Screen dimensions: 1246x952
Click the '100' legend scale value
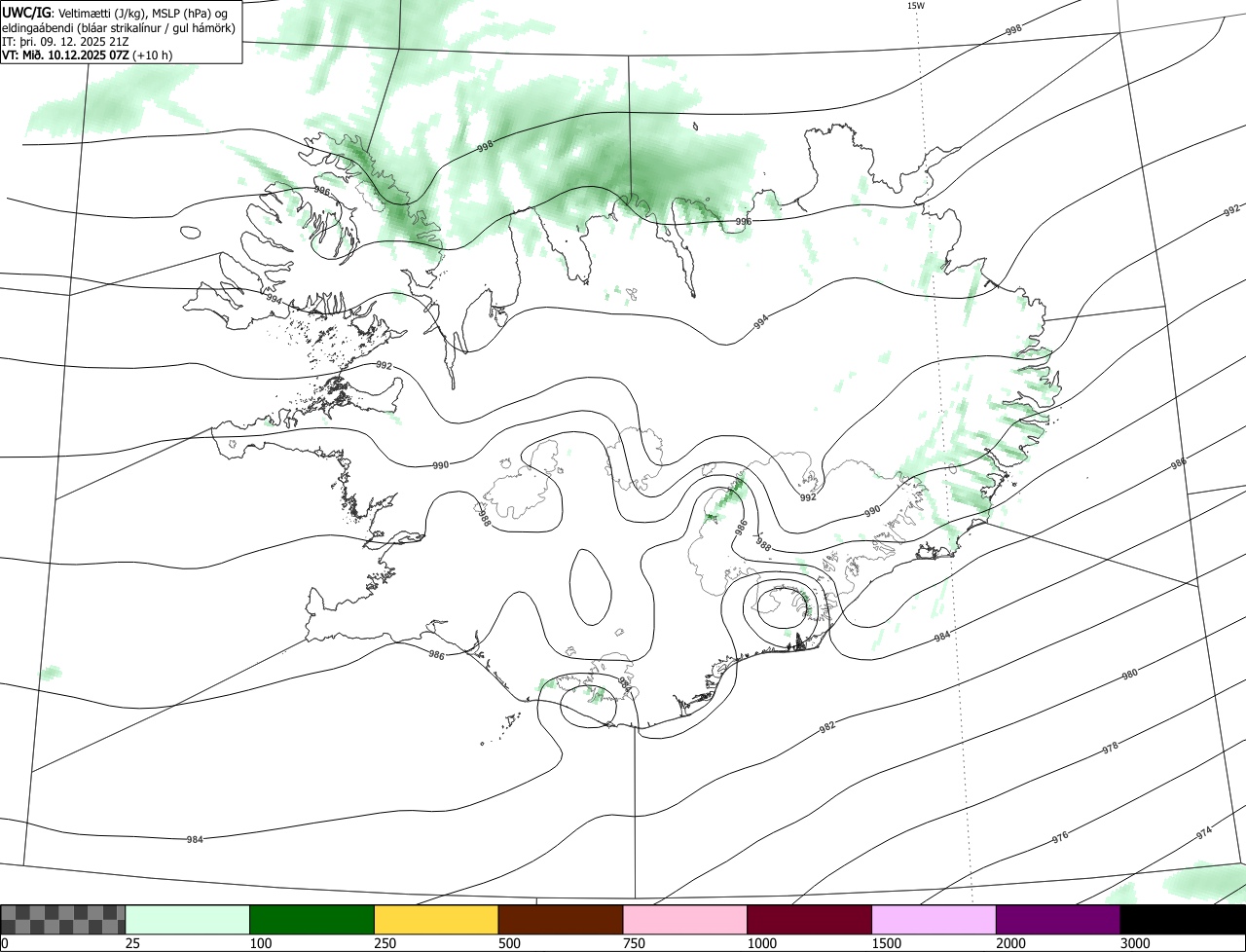[261, 943]
